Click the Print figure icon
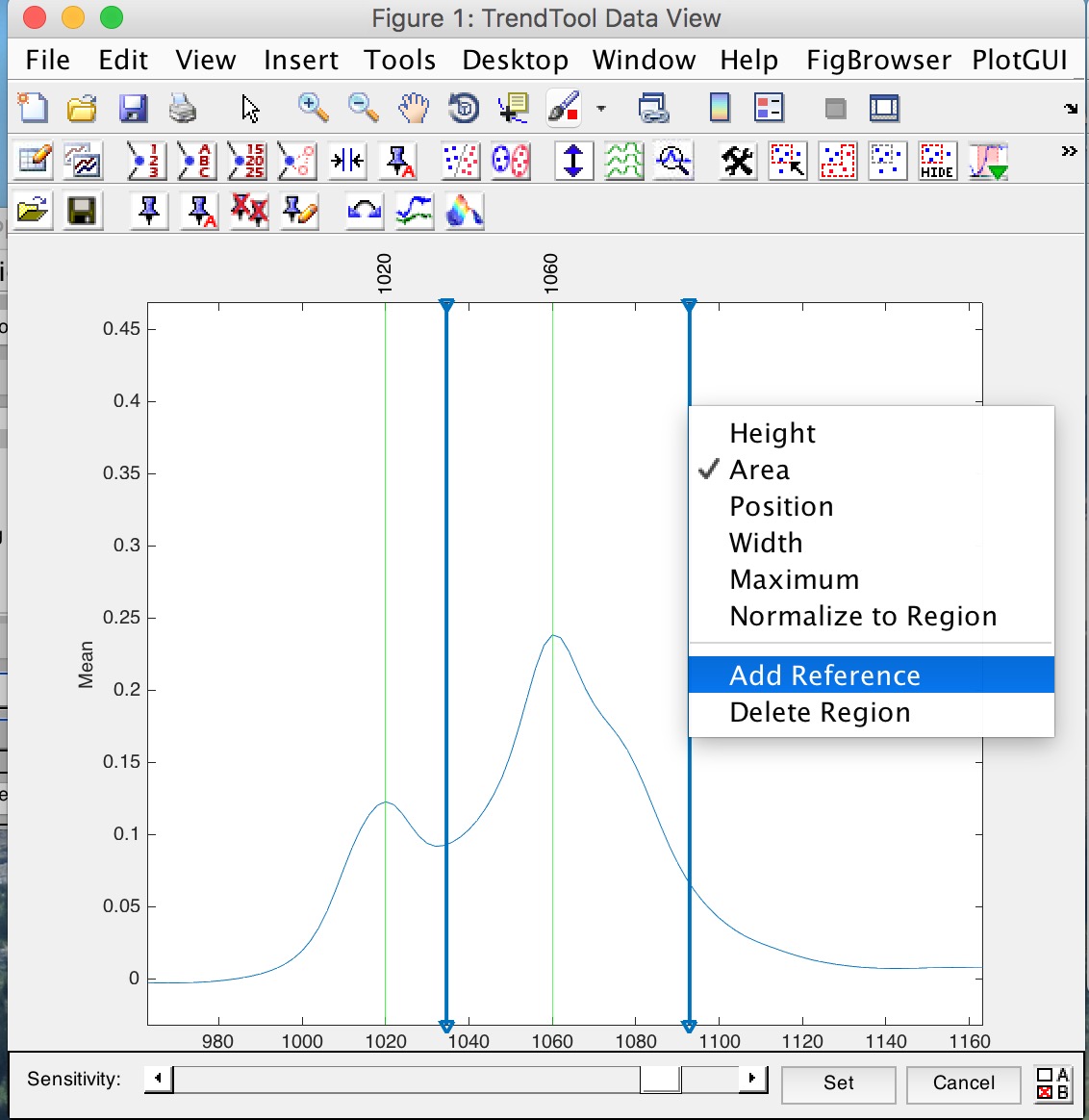This screenshot has width=1089, height=1120. (183, 108)
